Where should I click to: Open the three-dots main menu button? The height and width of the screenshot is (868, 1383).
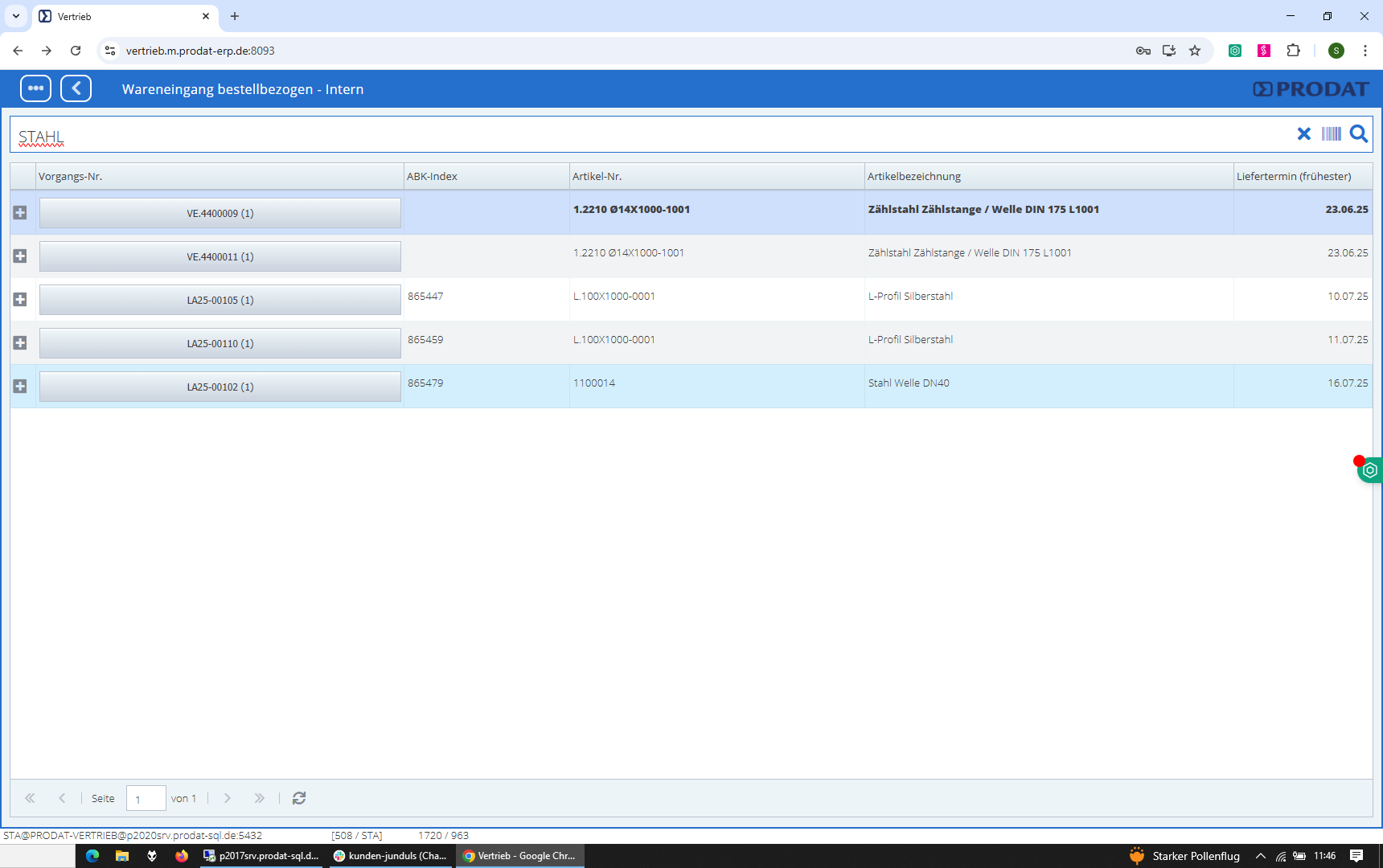[35, 88]
